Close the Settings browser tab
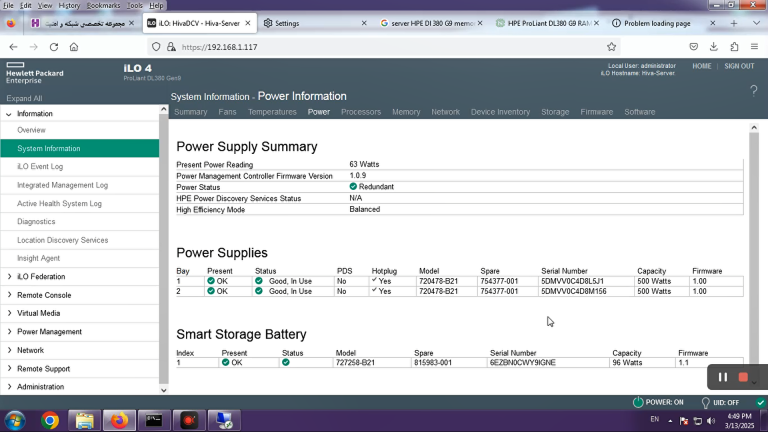 point(364,23)
